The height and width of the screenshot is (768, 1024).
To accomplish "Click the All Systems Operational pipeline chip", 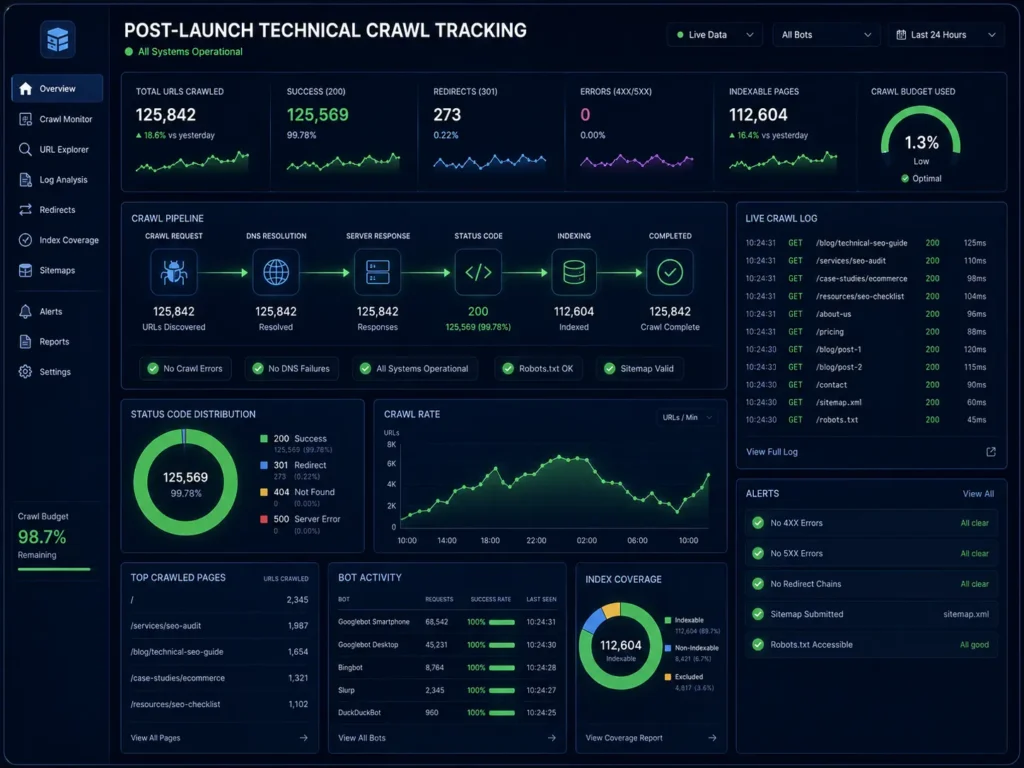I will [x=415, y=369].
